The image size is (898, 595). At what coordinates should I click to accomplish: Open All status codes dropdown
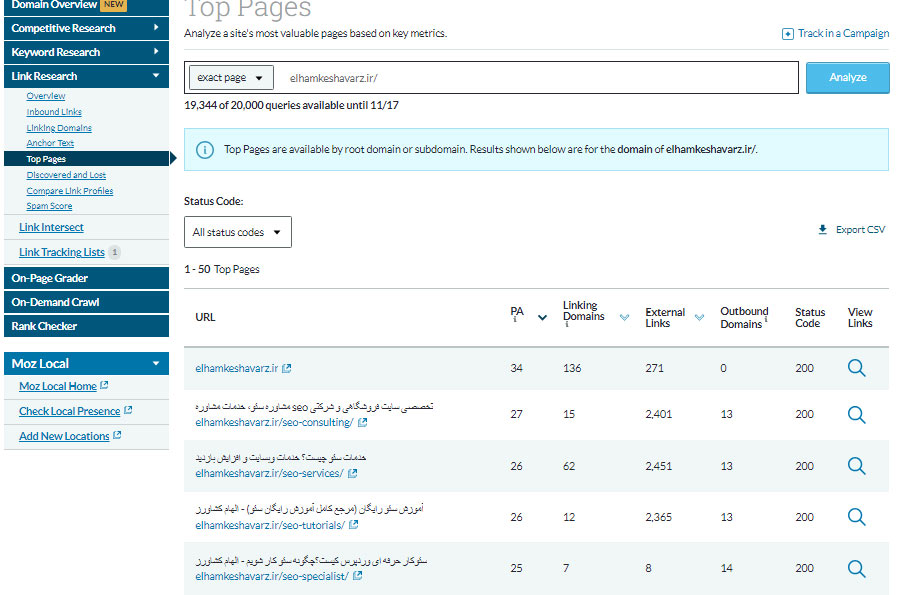pos(237,232)
